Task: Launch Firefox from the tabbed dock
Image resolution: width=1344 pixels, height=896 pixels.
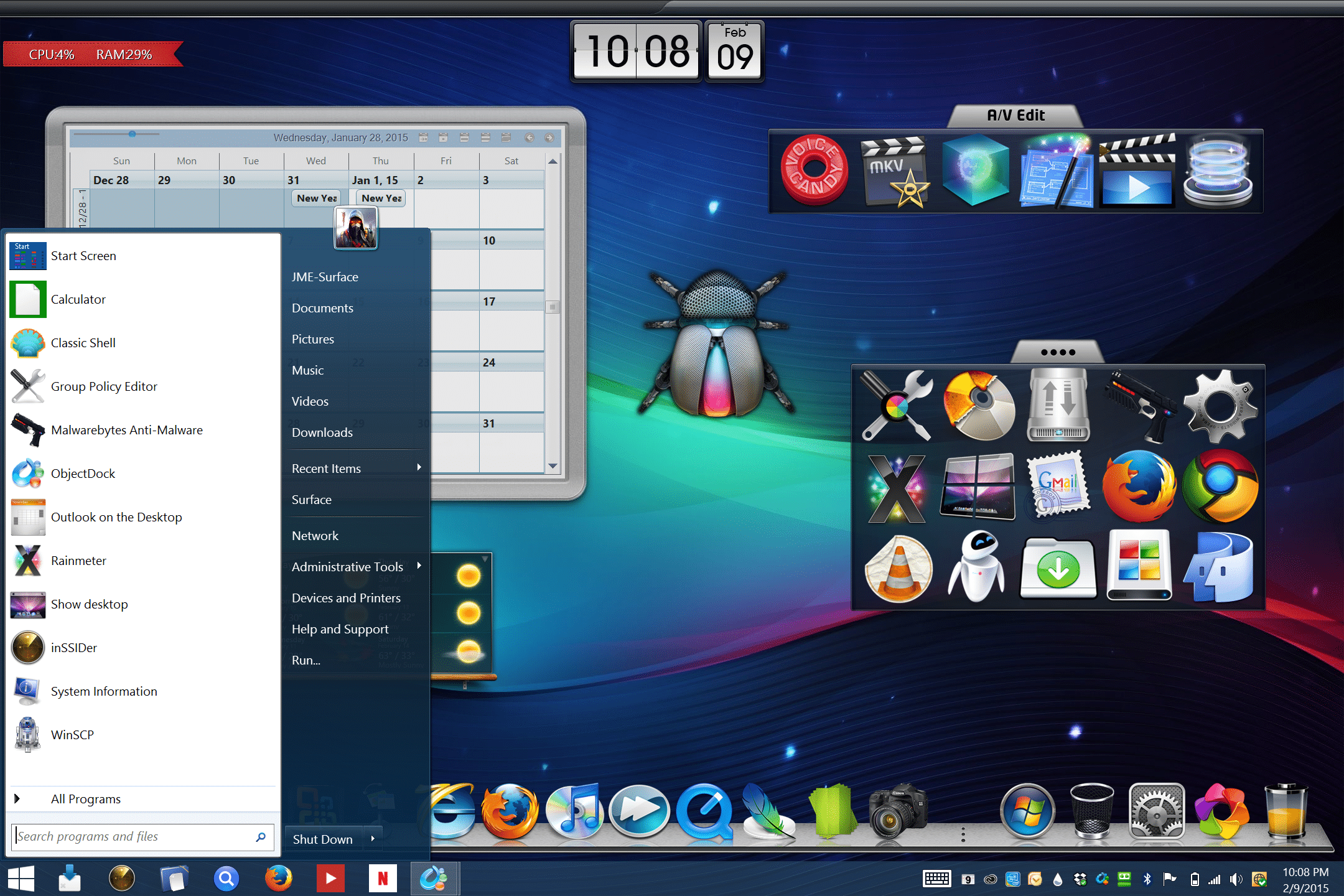Action: 1139,487
